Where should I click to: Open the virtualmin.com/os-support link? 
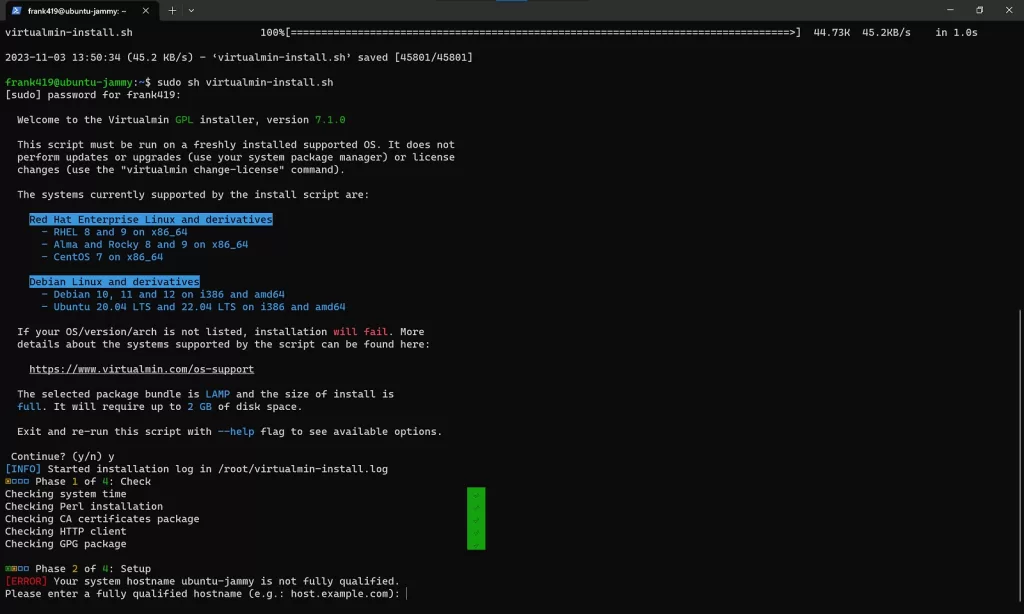(x=141, y=369)
